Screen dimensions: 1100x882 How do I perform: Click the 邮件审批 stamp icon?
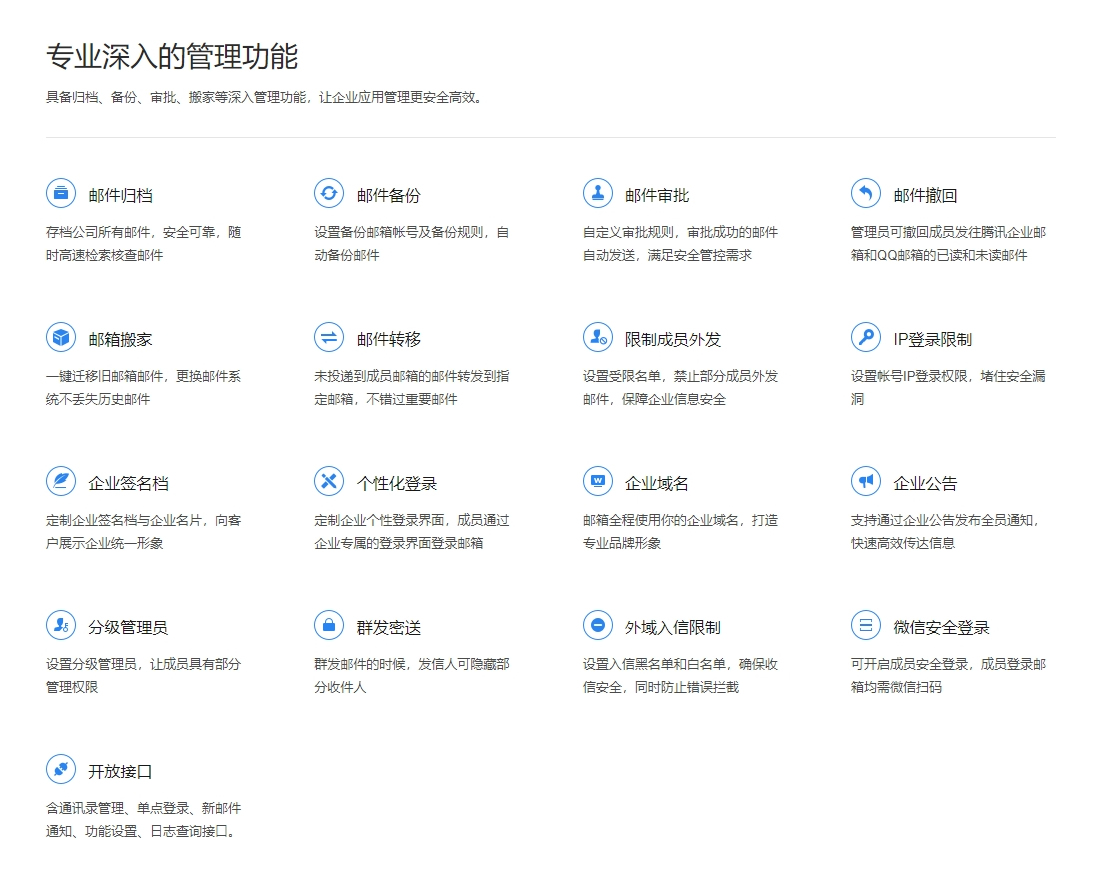598,193
